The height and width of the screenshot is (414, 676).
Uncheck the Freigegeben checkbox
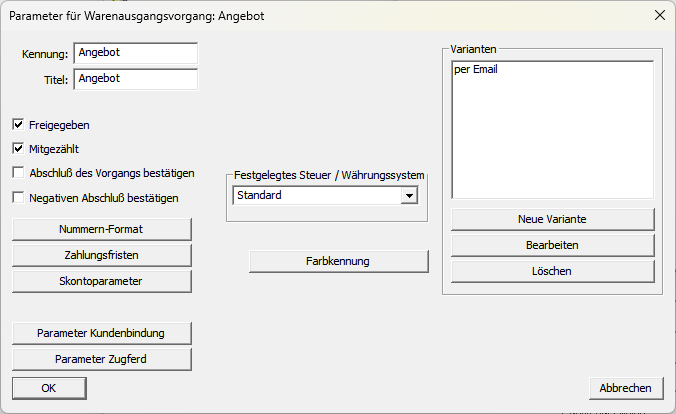[18, 125]
